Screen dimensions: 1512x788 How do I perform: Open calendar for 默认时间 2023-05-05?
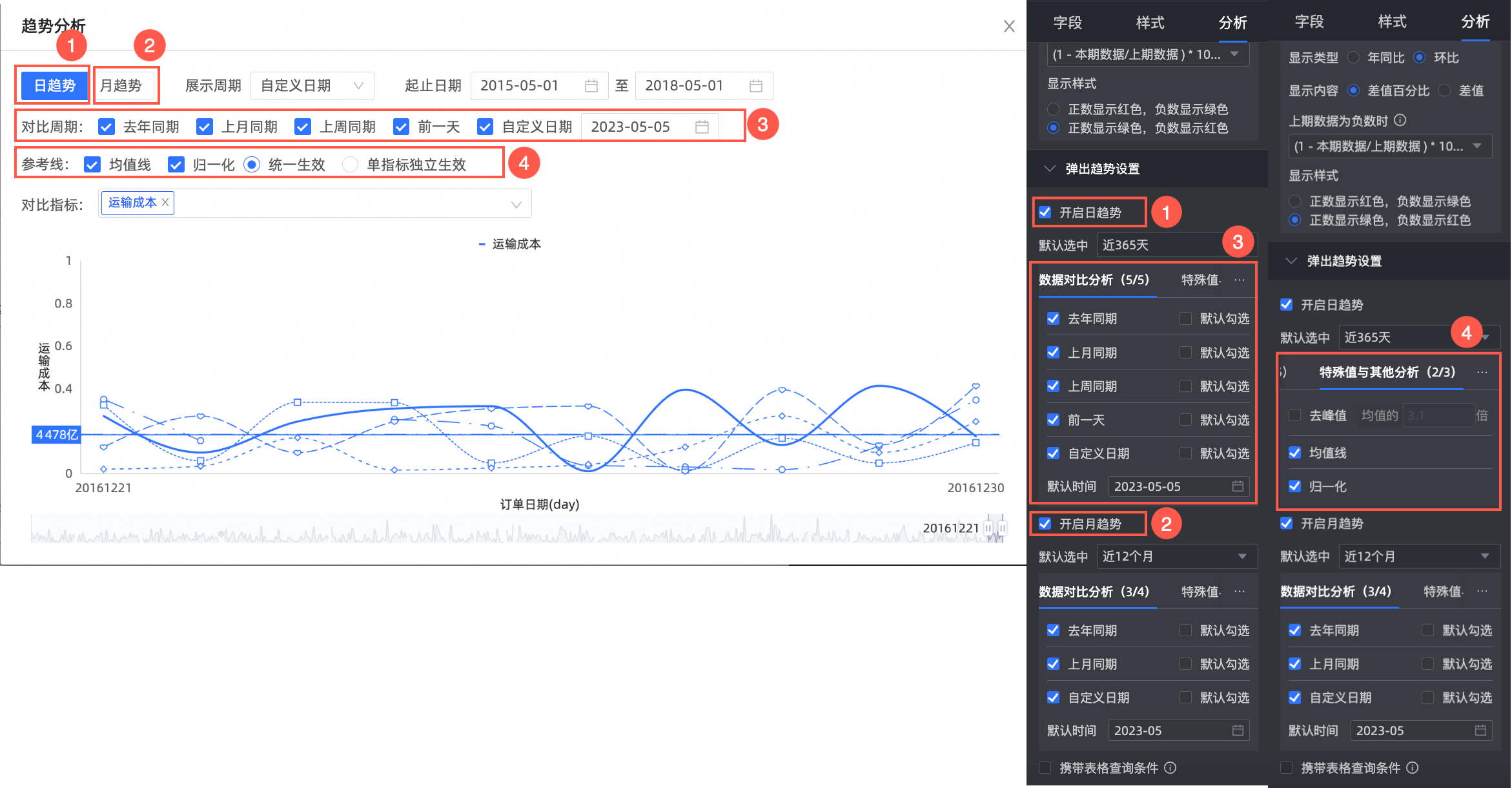click(1238, 486)
